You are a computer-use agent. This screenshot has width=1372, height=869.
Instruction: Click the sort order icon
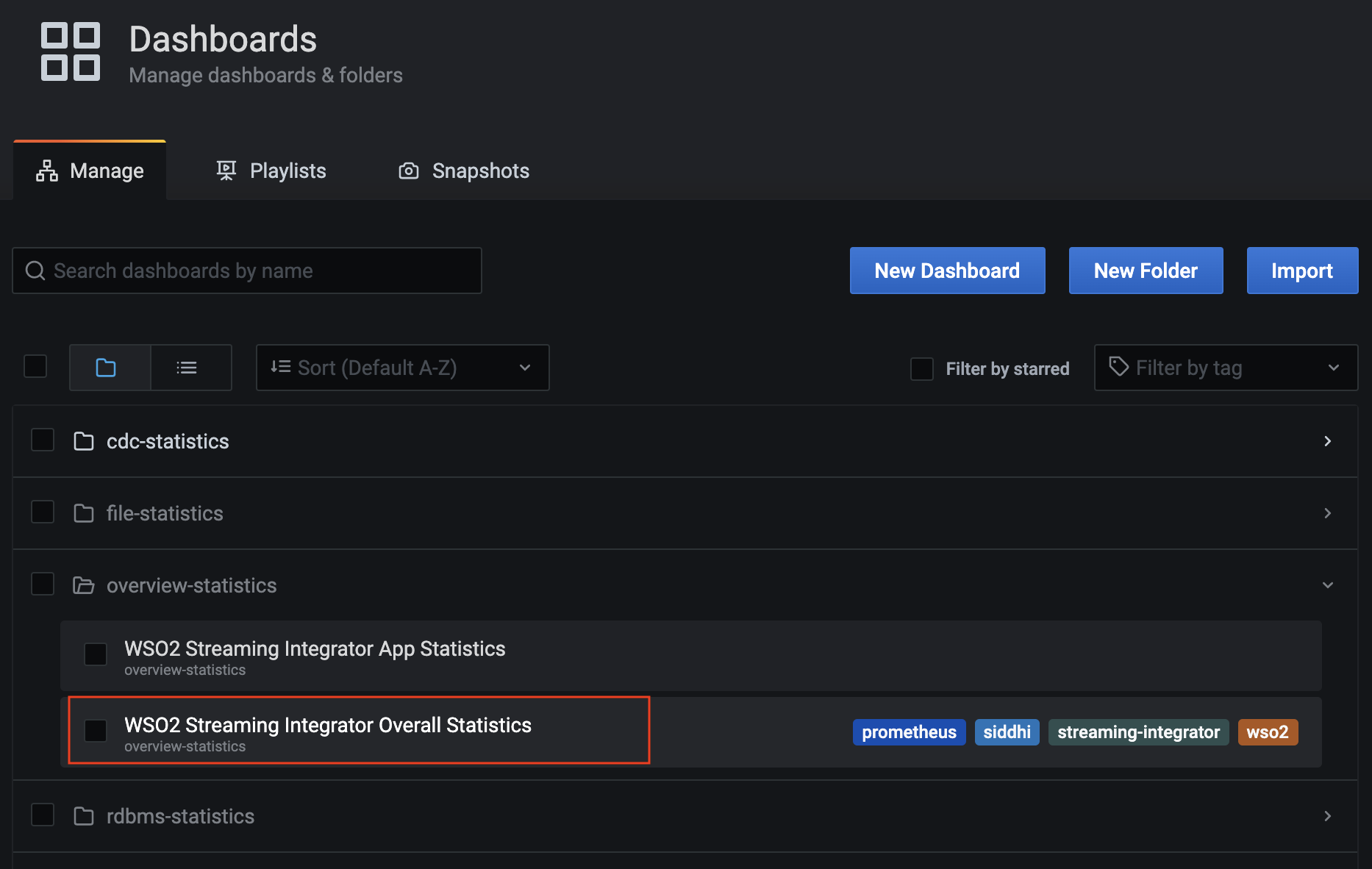tap(280, 367)
